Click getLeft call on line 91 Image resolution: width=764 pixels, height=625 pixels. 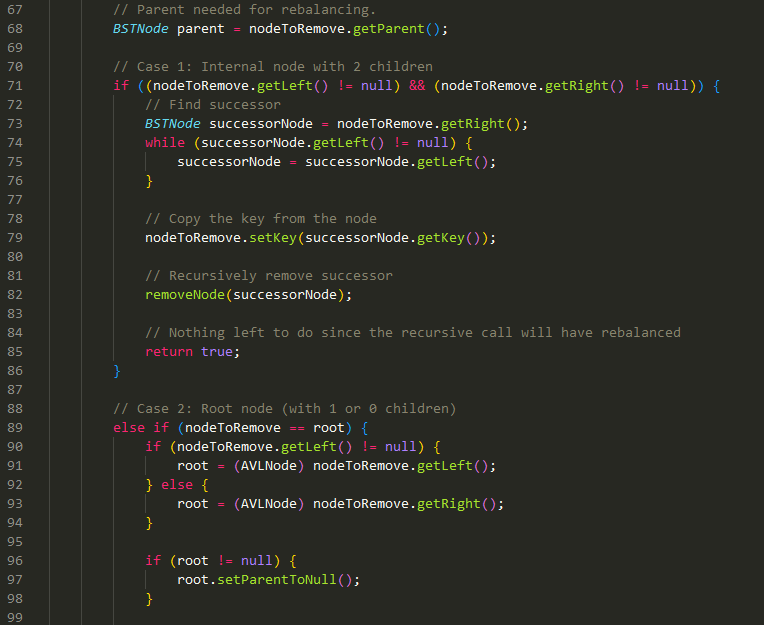click(445, 466)
